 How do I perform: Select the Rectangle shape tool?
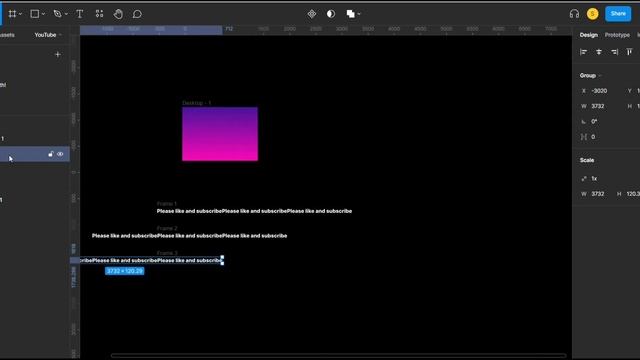tap(35, 14)
